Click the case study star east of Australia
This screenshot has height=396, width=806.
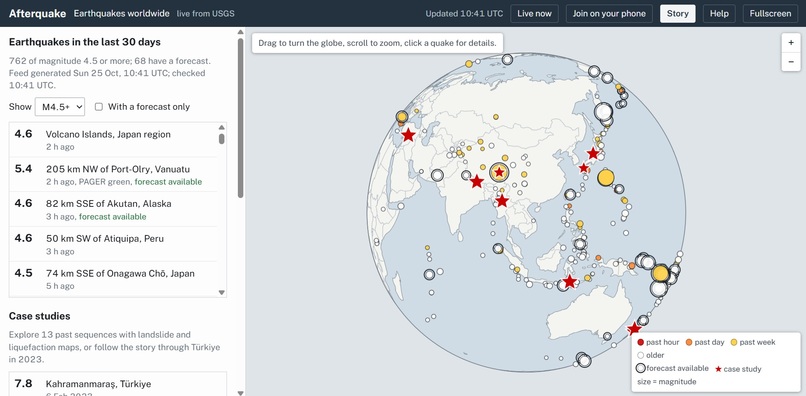point(634,328)
